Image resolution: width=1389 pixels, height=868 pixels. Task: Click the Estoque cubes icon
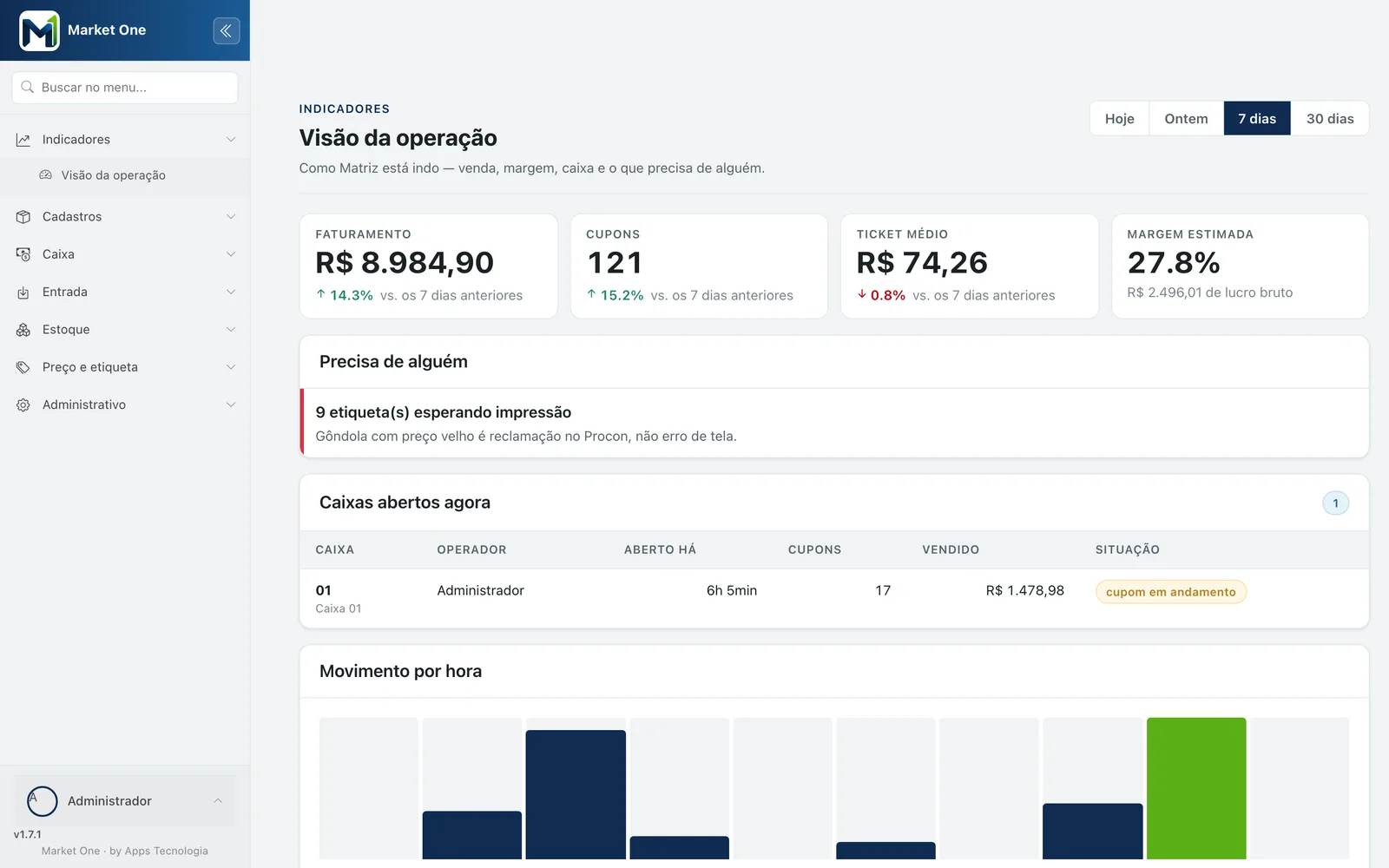pyautogui.click(x=23, y=330)
